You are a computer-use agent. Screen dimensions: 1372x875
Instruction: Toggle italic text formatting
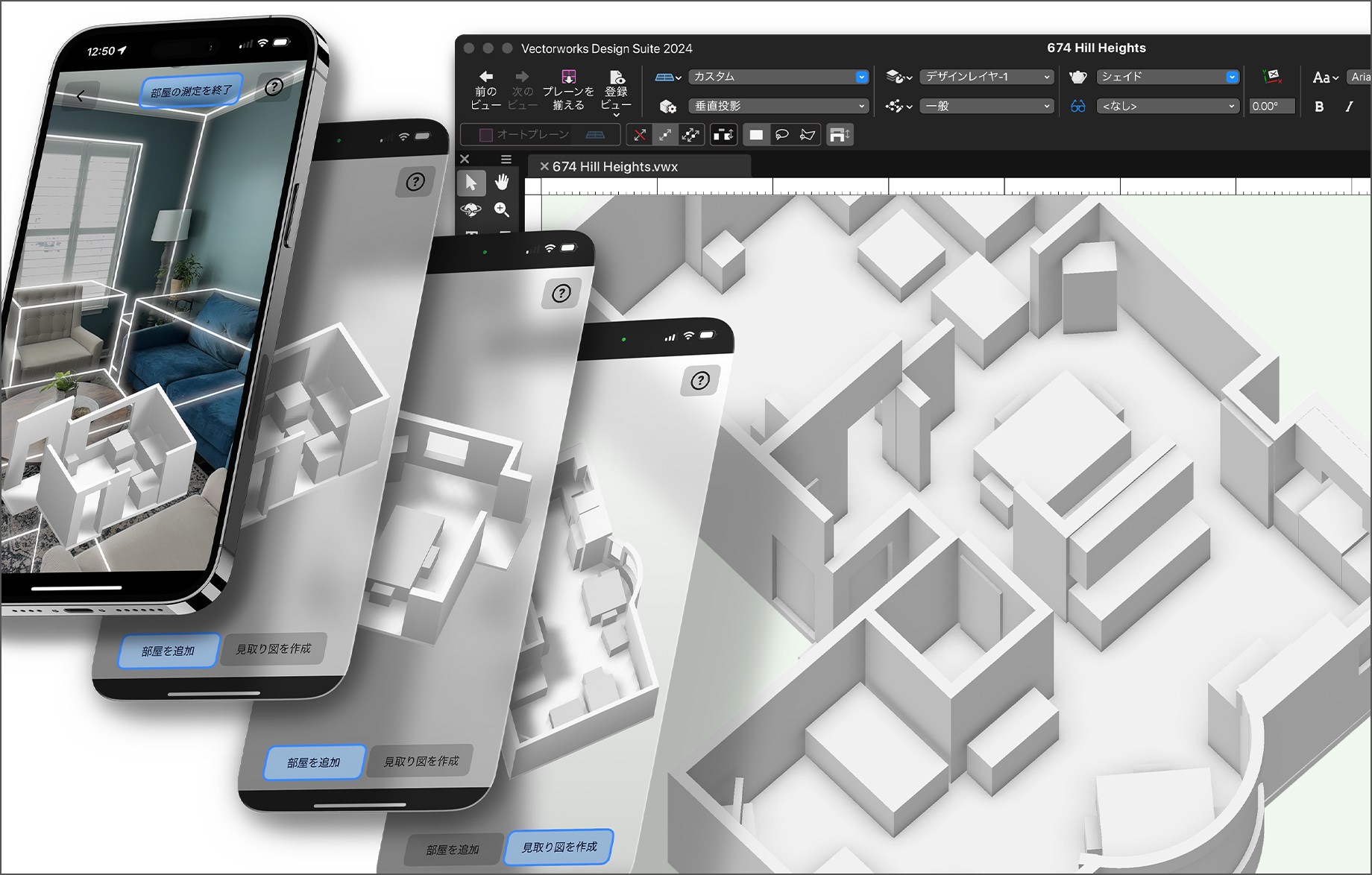[x=1349, y=107]
